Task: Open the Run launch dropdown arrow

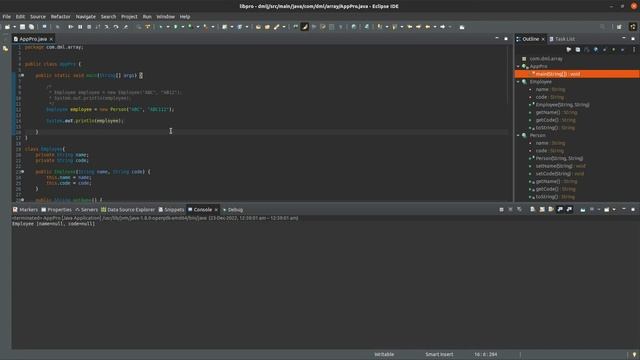Action: point(182,27)
